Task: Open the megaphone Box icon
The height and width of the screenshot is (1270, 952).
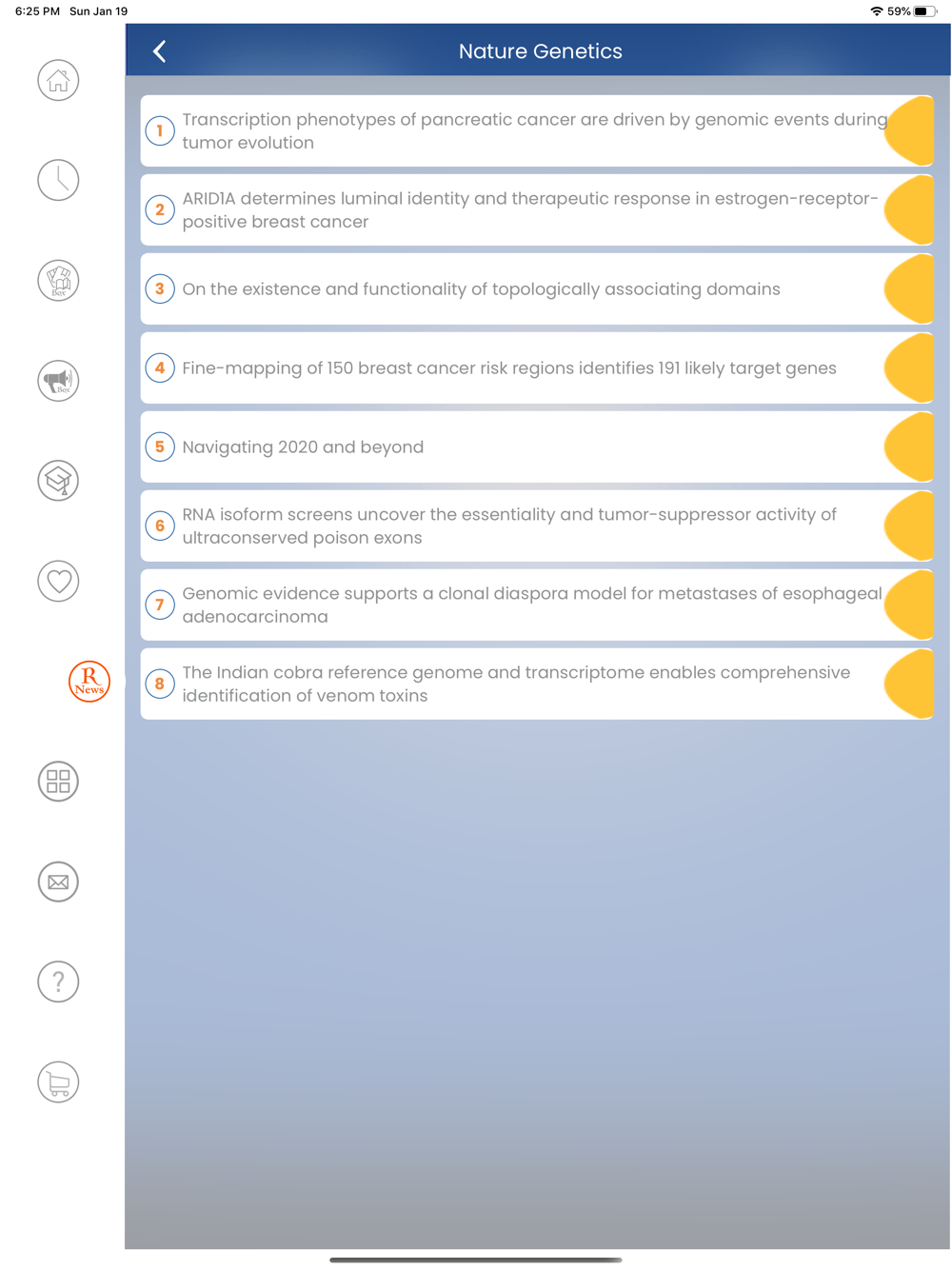Action: tap(58, 381)
